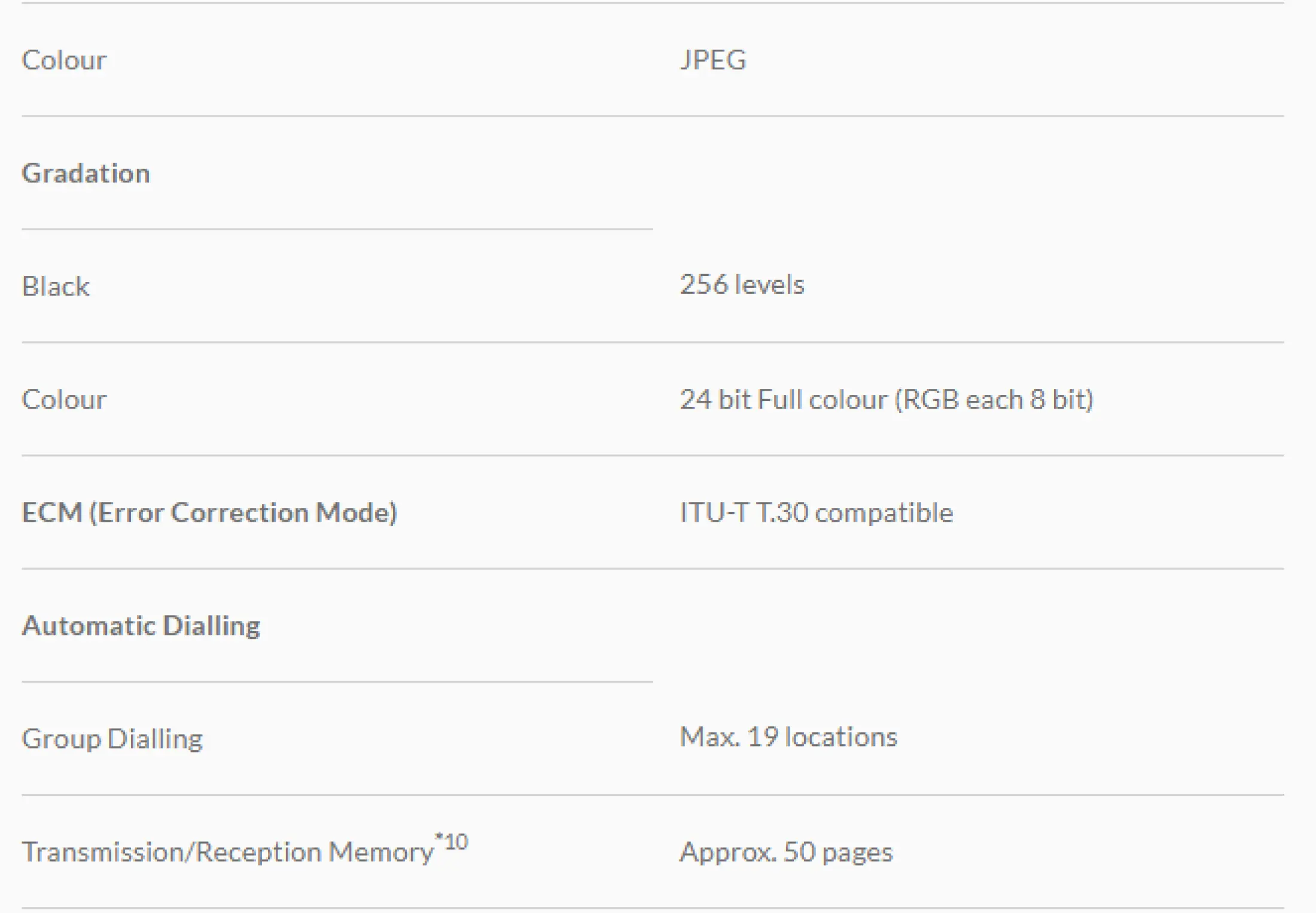
Task: Click the ITU-T T.30 compatible text
Action: coord(817,512)
